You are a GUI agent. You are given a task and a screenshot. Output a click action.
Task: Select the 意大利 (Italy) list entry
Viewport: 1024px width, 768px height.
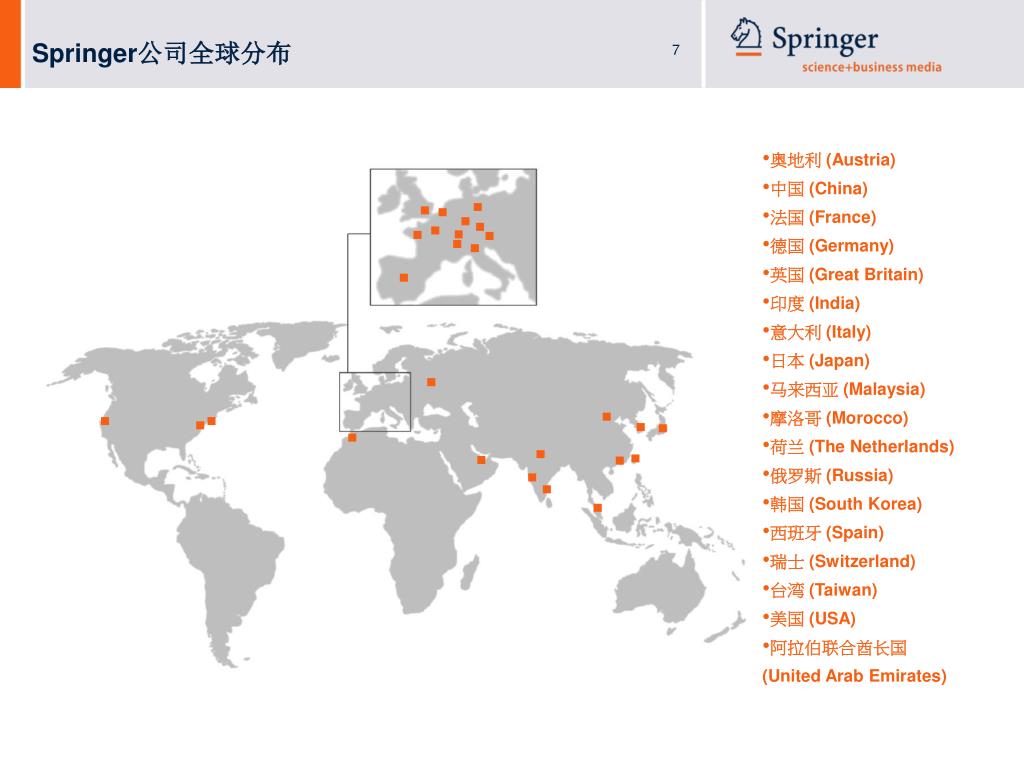click(817, 332)
